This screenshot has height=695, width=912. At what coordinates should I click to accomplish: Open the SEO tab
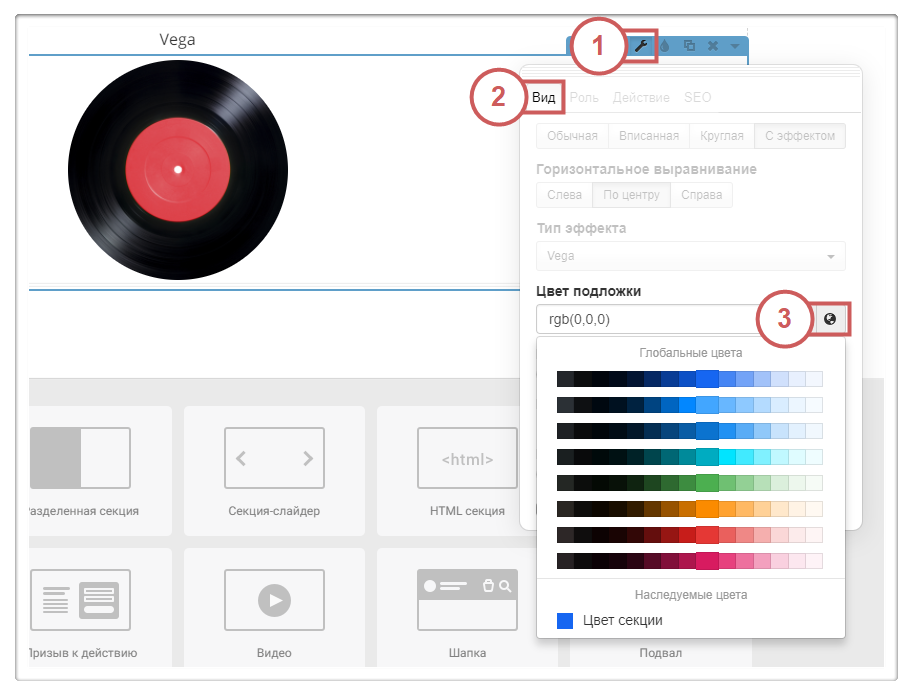[x=697, y=97]
